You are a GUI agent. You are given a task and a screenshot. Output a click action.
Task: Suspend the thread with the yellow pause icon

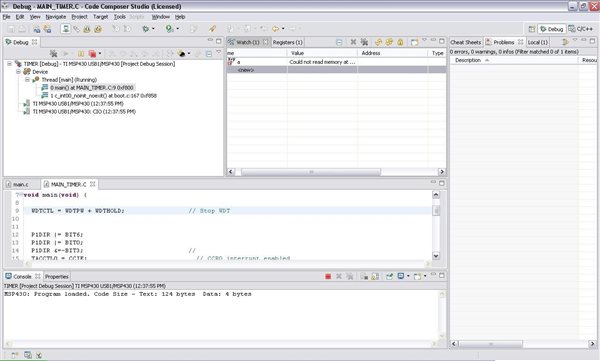(x=81, y=54)
